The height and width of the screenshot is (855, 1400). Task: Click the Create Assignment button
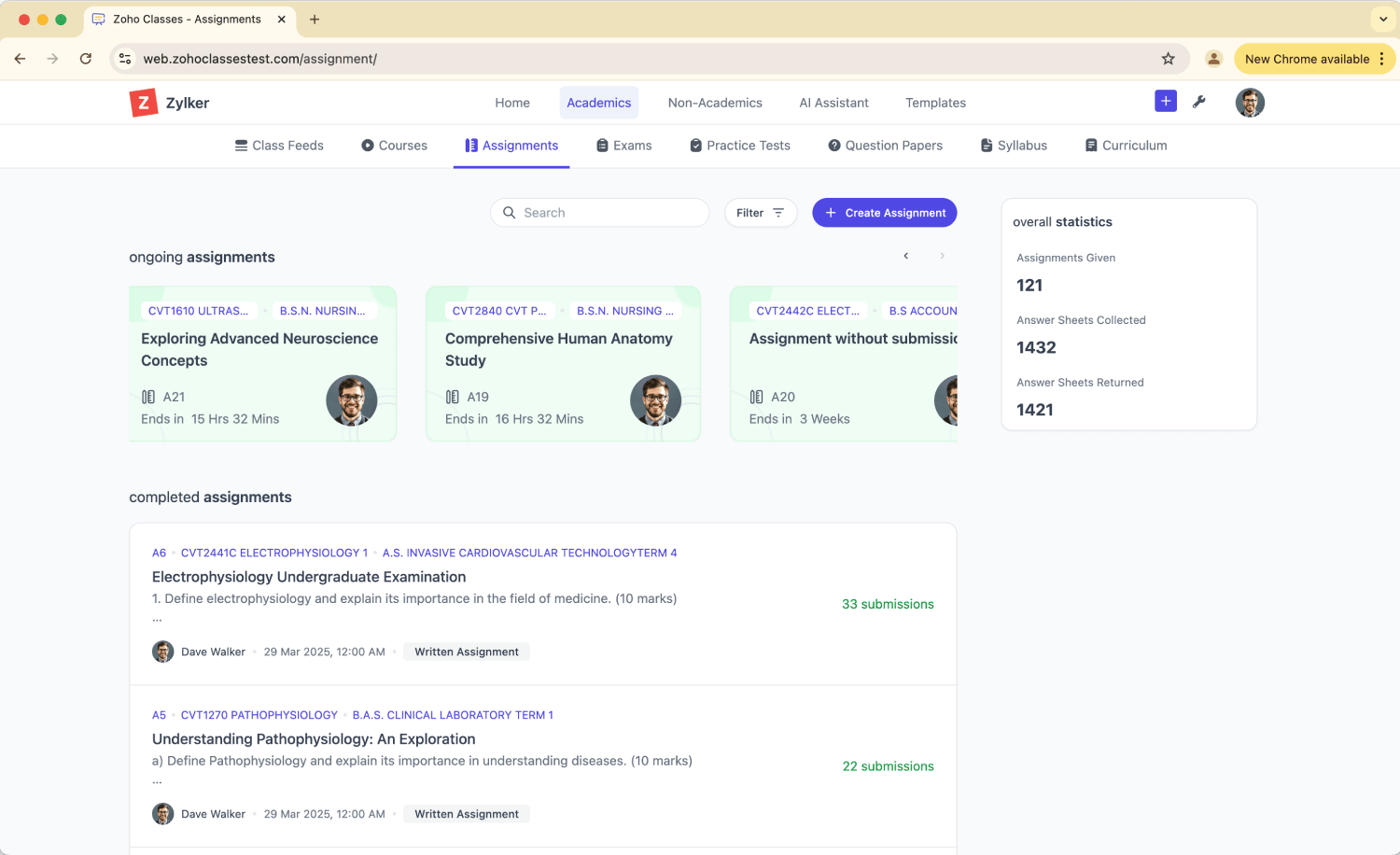[x=884, y=213]
